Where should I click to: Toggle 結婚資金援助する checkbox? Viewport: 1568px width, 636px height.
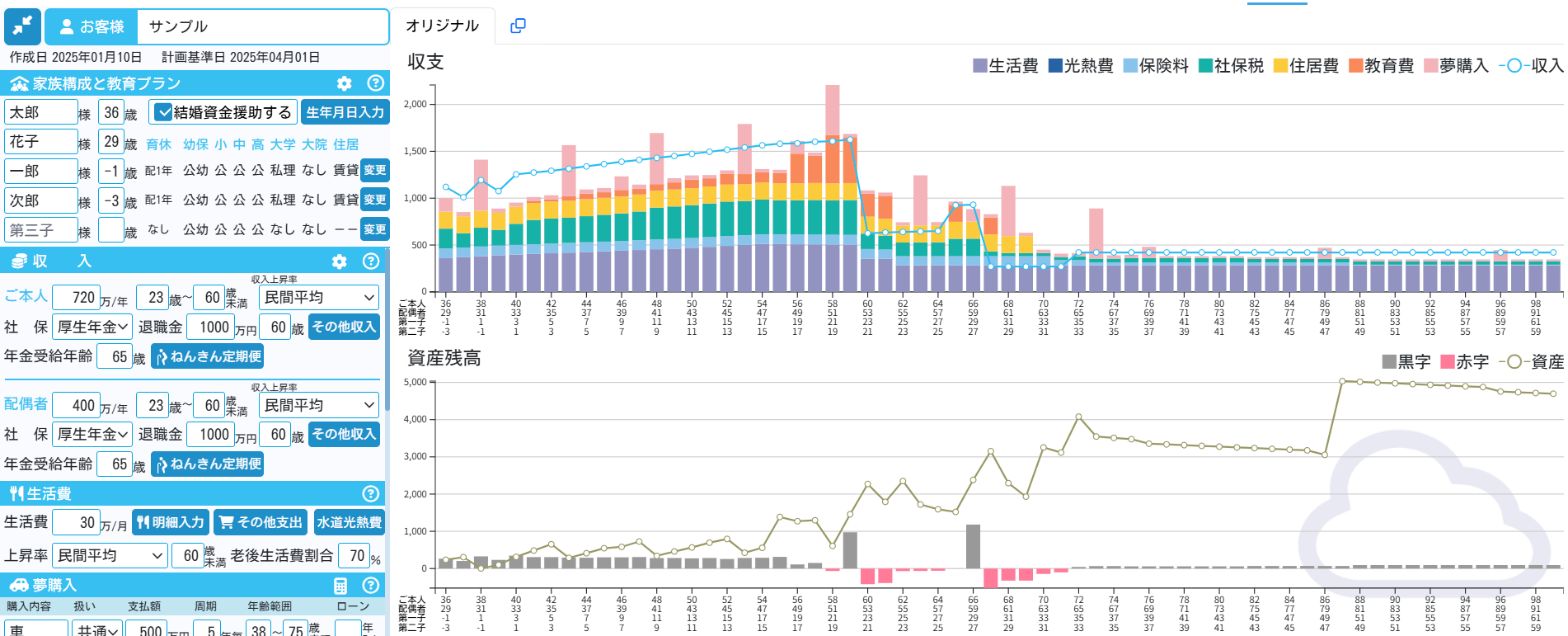click(x=164, y=112)
